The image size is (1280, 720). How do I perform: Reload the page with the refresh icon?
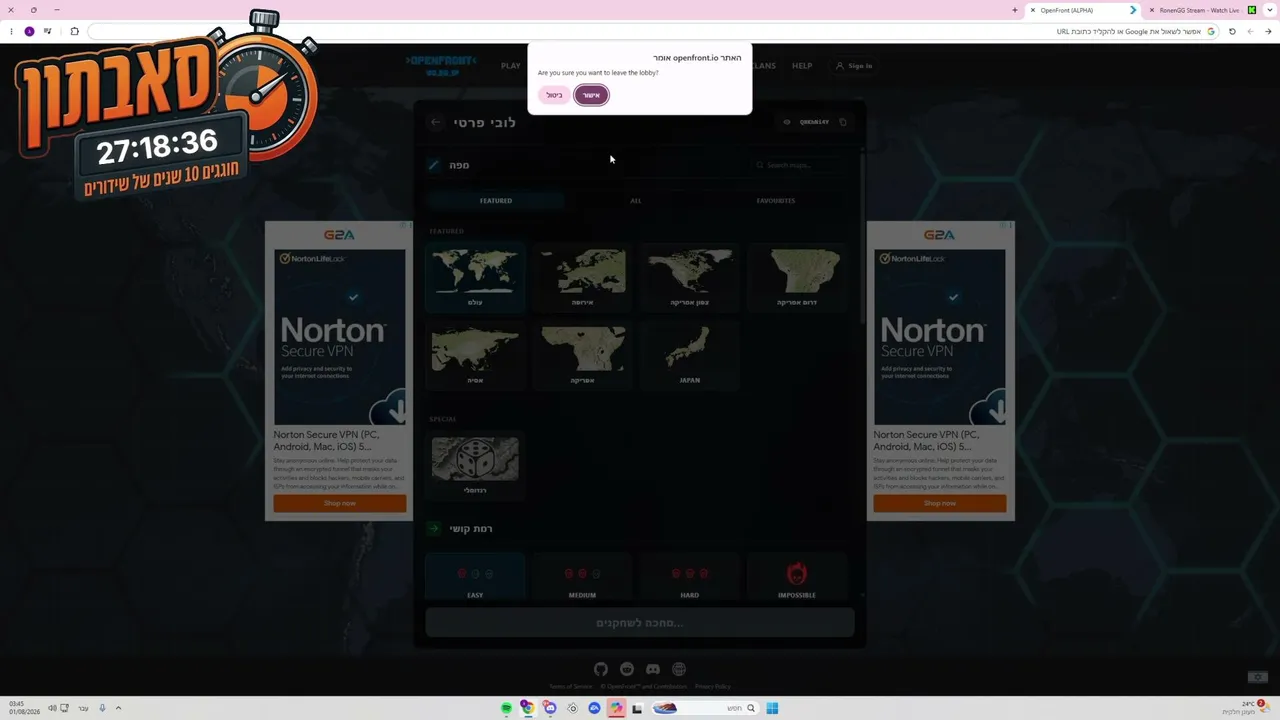(1232, 31)
